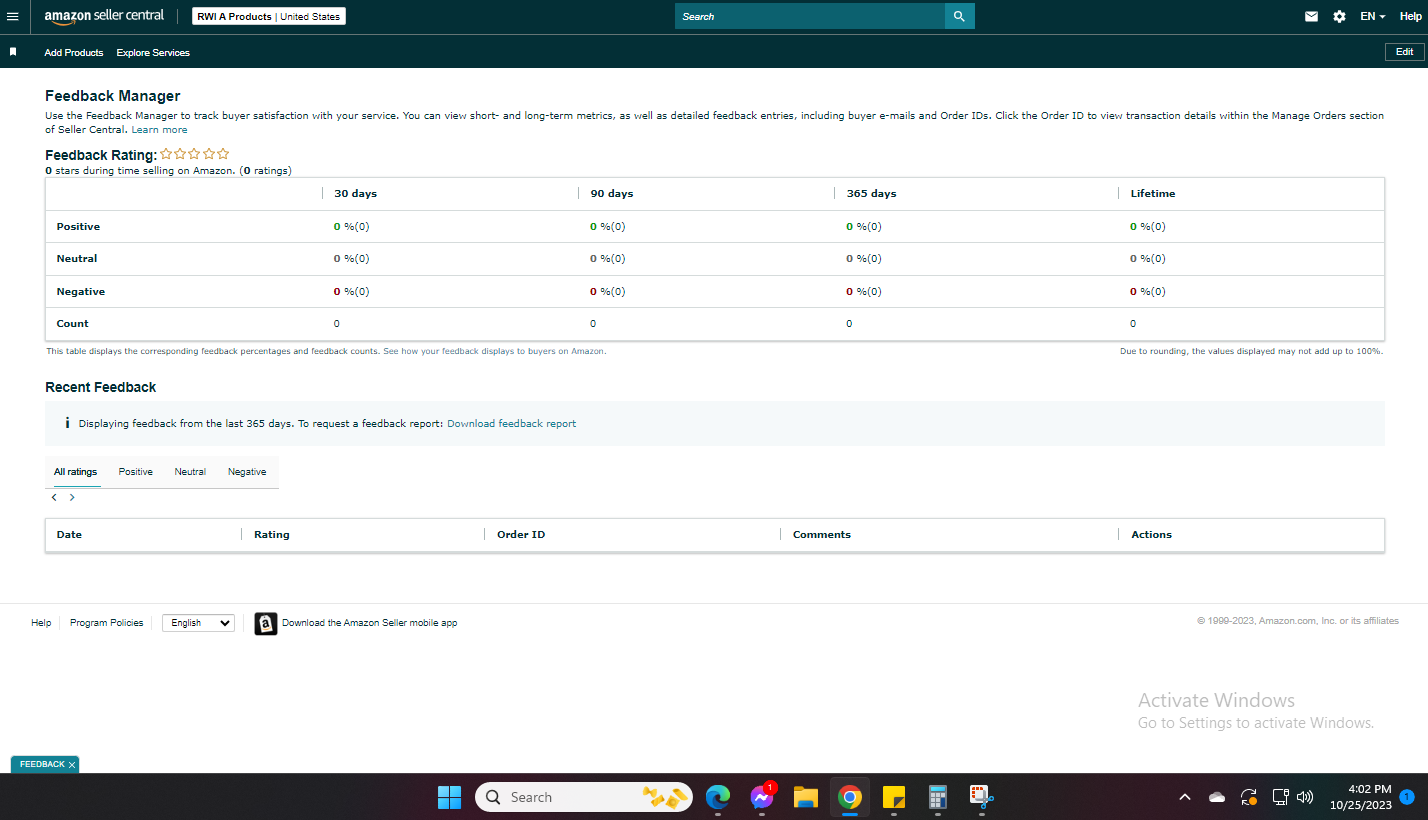Click the Help link in the top bar
The height and width of the screenshot is (820, 1428).
[x=1410, y=17]
